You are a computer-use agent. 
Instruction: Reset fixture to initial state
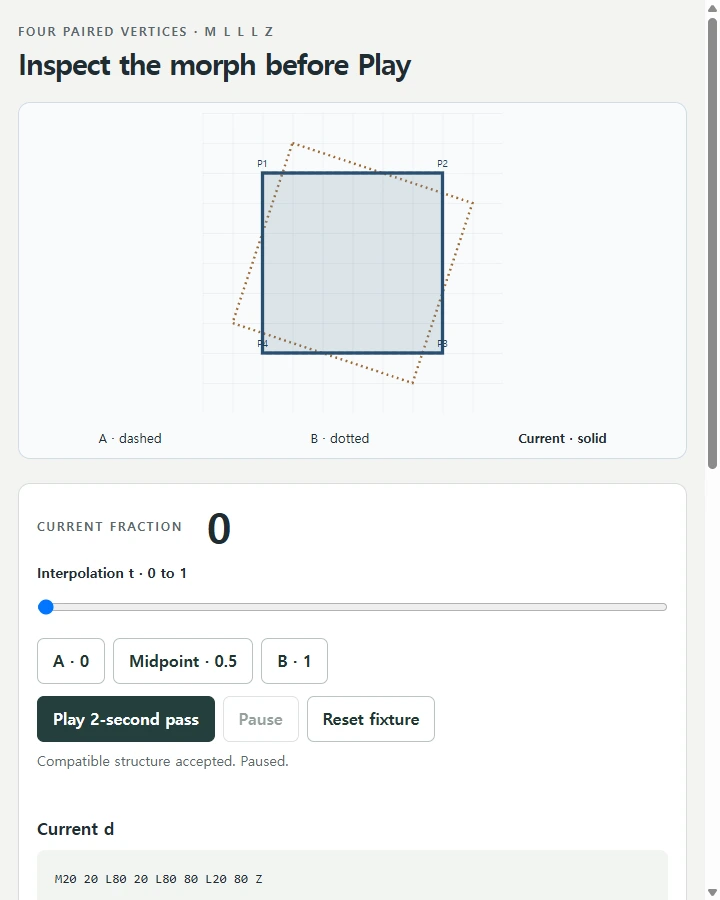coord(370,719)
